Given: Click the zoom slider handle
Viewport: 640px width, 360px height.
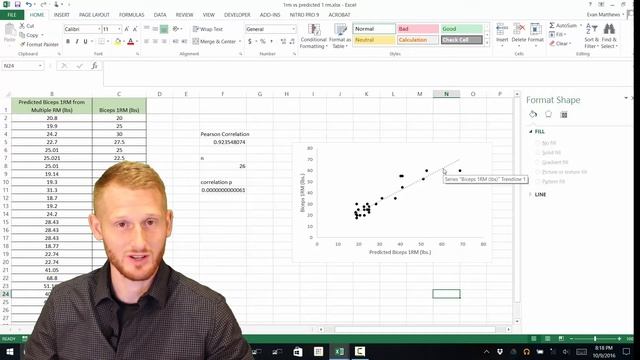Looking at the screenshot, I should point(595,339).
